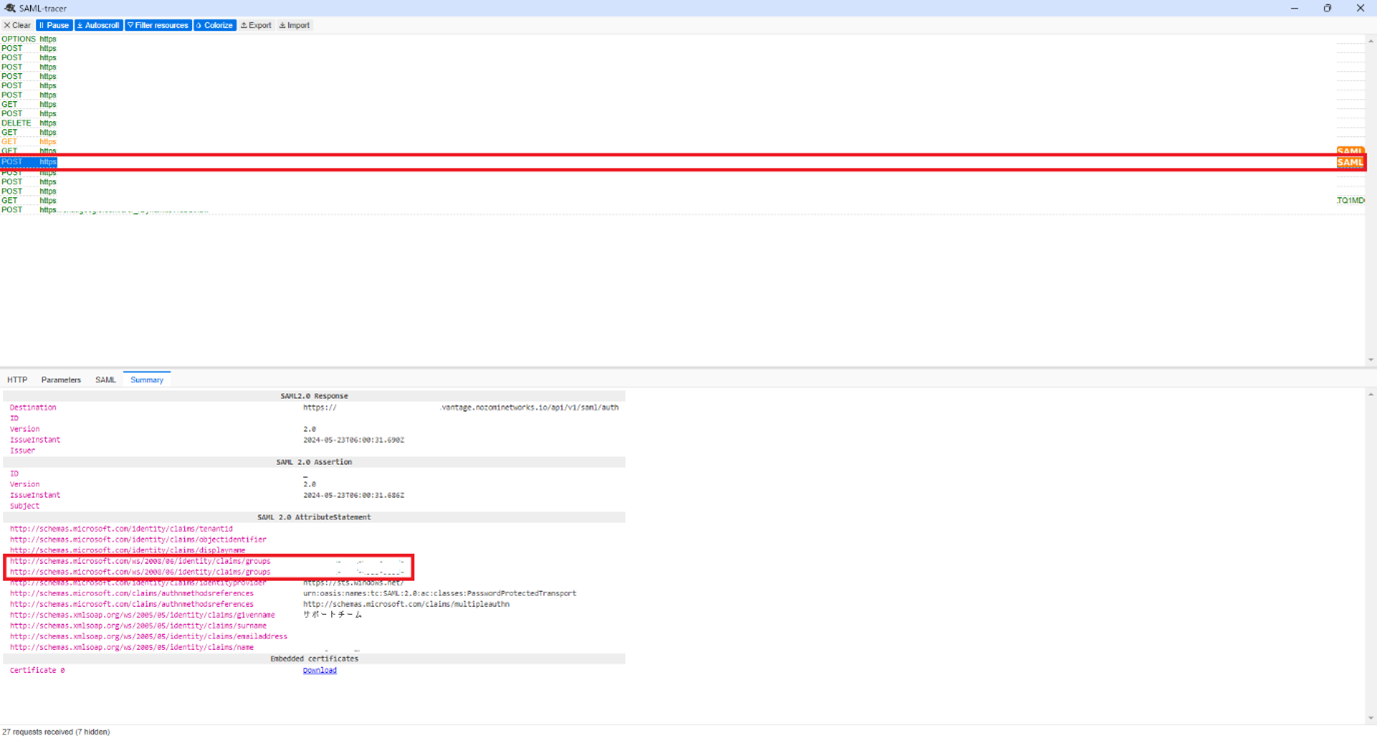This screenshot has height=741, width=1377.
Task: Import a saved trace
Action: (x=294, y=25)
